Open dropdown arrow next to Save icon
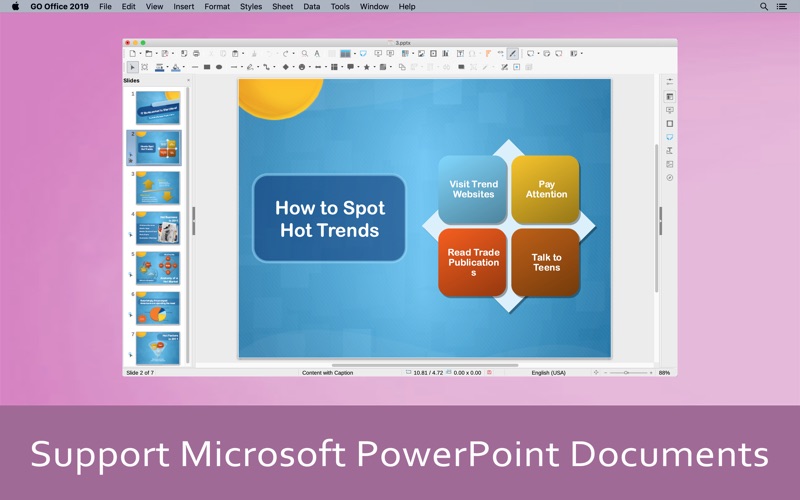 point(173,54)
